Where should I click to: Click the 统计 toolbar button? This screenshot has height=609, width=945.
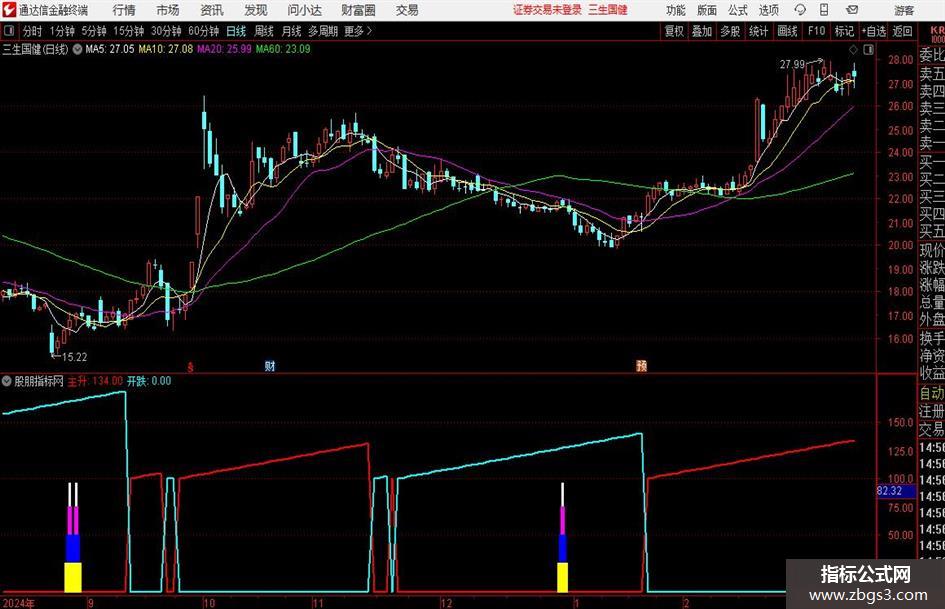click(758, 31)
